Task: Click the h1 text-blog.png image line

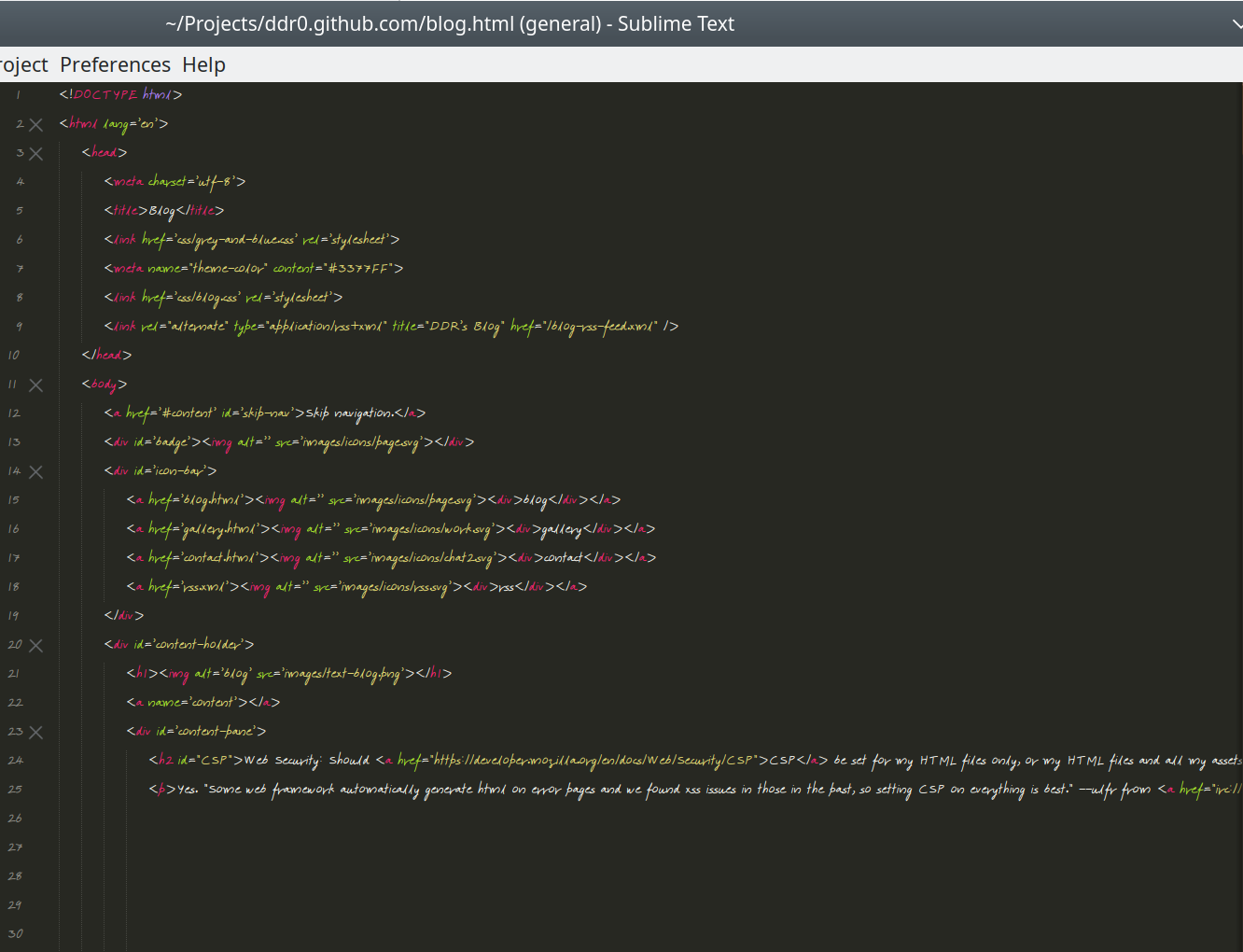Action: click(x=289, y=673)
